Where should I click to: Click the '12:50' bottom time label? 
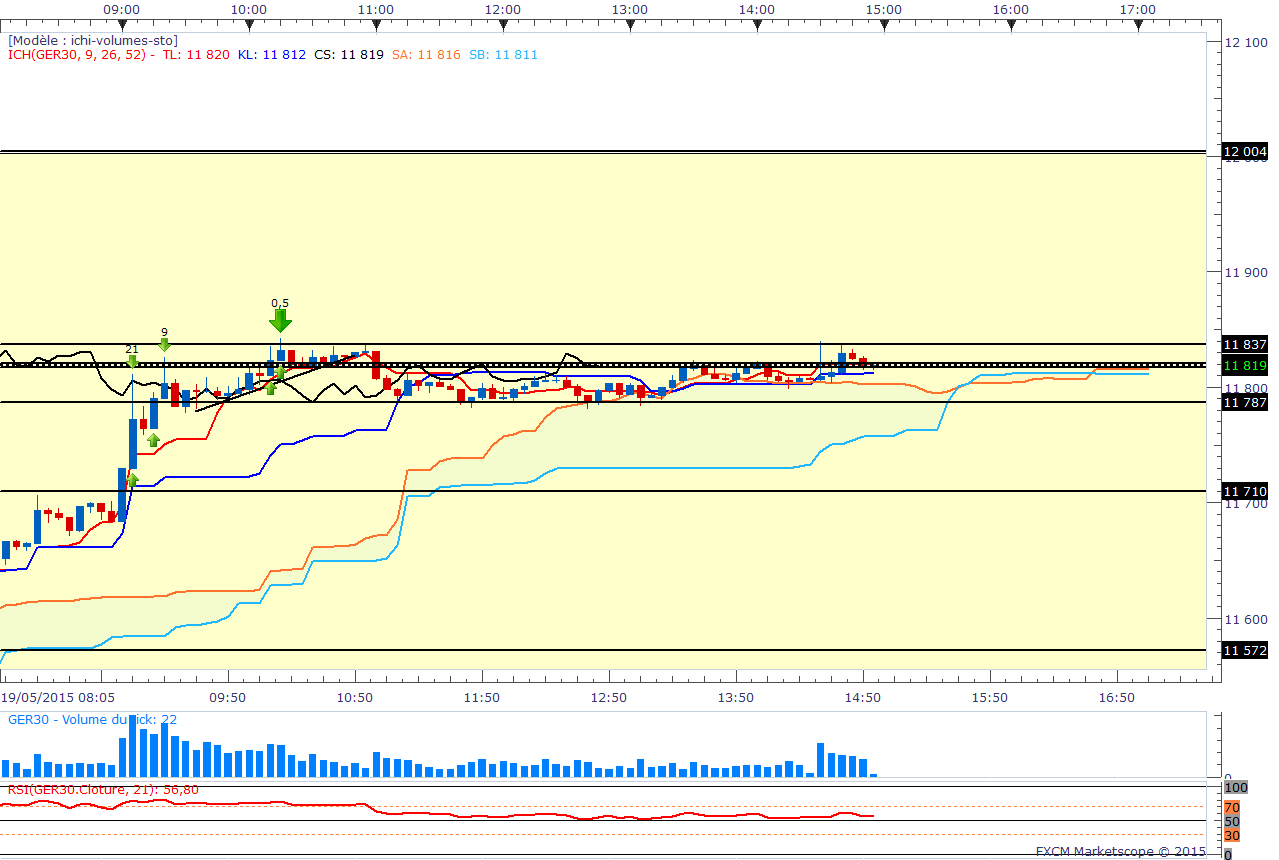point(608,697)
